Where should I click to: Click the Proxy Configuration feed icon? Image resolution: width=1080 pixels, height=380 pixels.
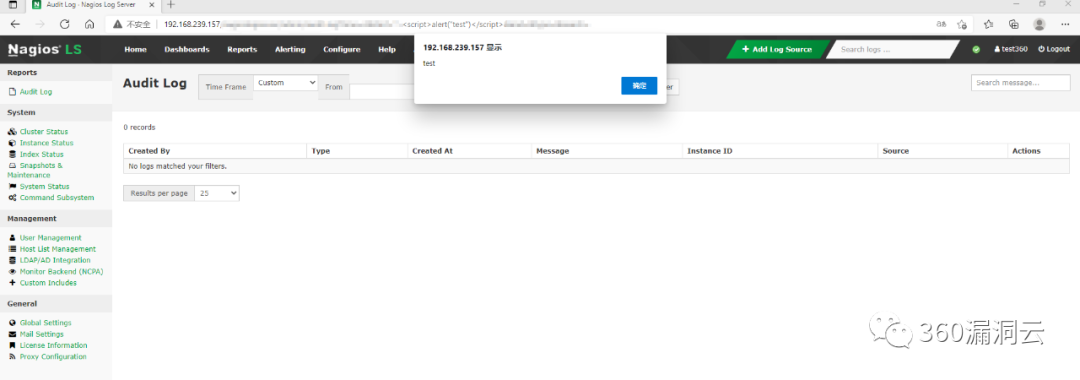(12, 357)
